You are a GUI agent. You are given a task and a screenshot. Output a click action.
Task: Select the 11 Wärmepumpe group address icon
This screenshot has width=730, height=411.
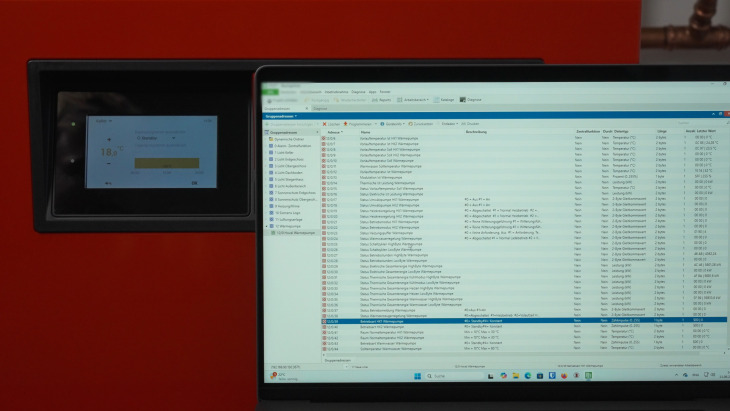coord(271,226)
